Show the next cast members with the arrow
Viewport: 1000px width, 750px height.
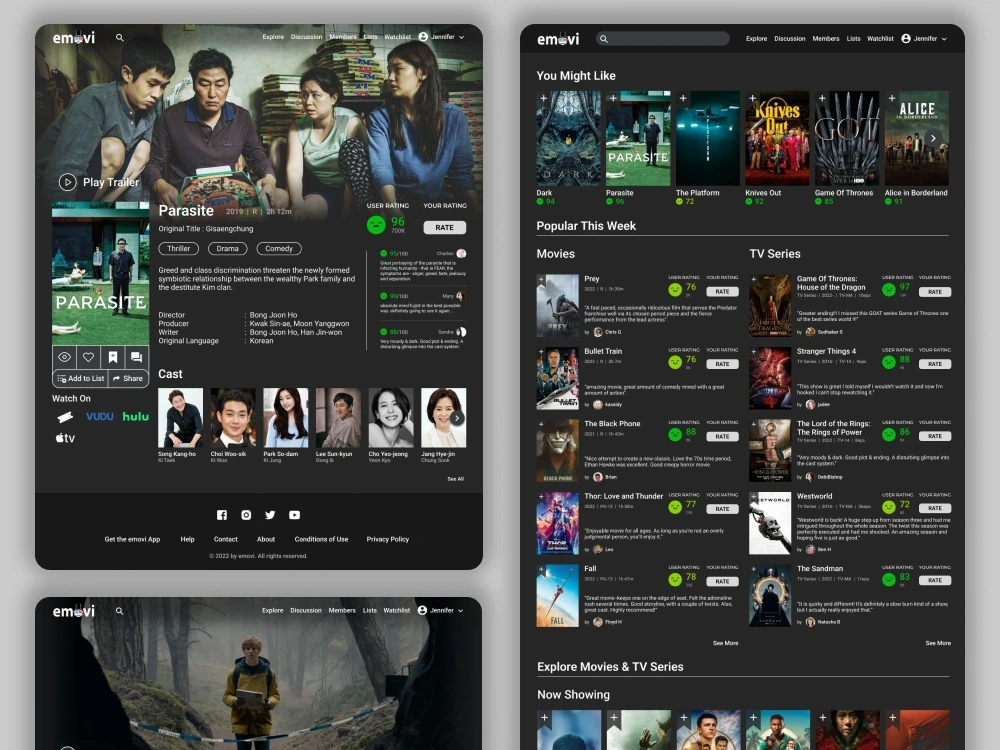click(x=457, y=418)
